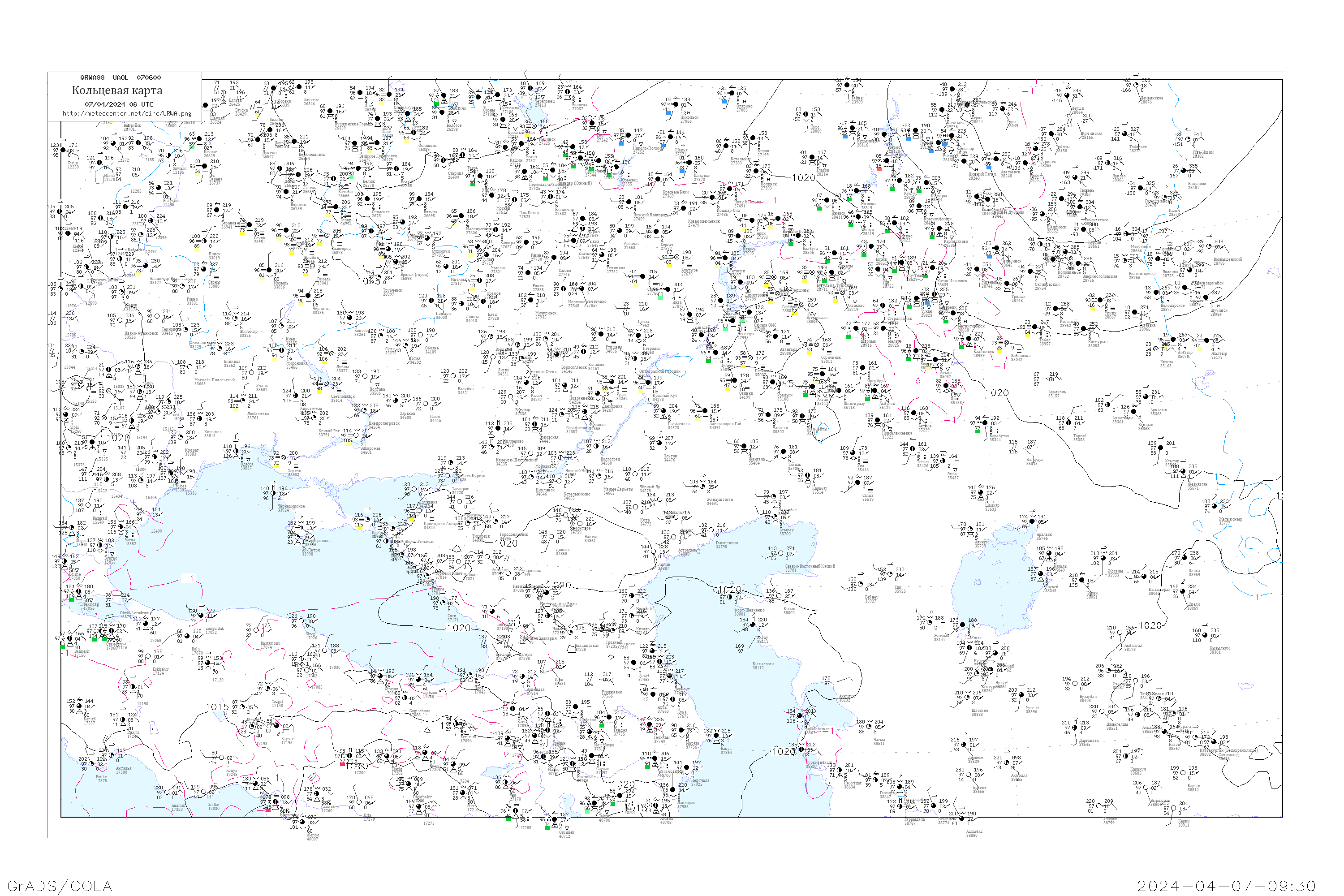This screenshot has height=896, width=1344.
Task: Click the half-filled station circle above Torun
Action: tap(64, 150)
